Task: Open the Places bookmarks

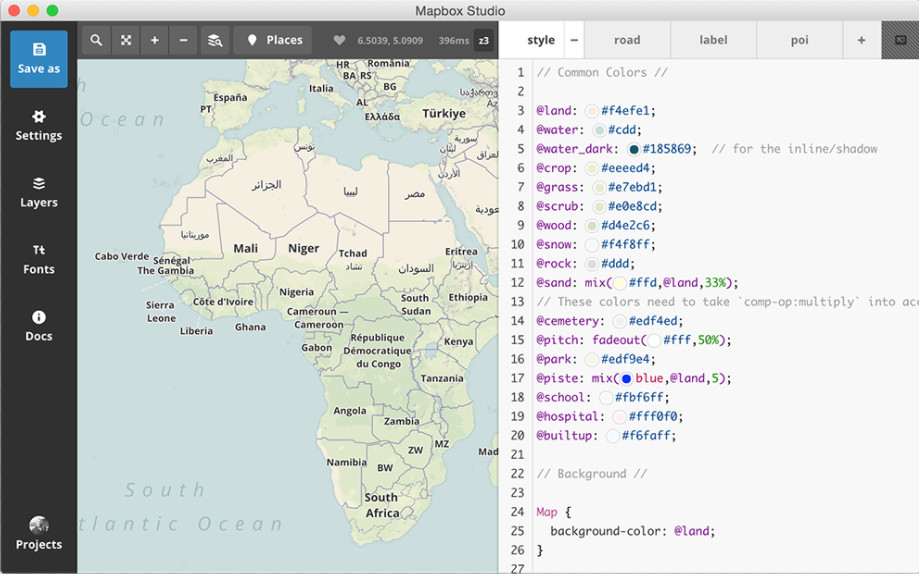Action: (273, 40)
